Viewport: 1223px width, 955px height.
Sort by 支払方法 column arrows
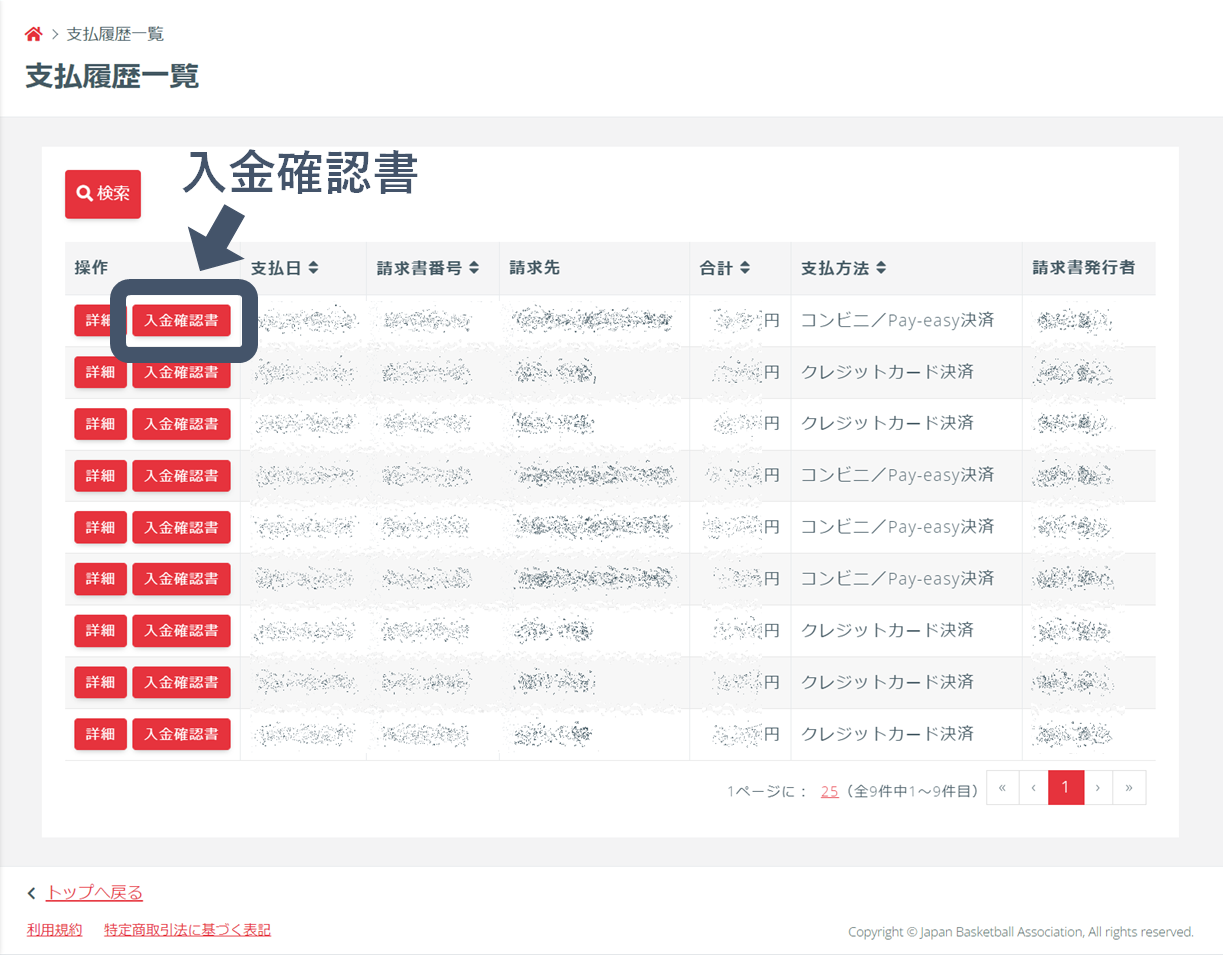point(881,268)
